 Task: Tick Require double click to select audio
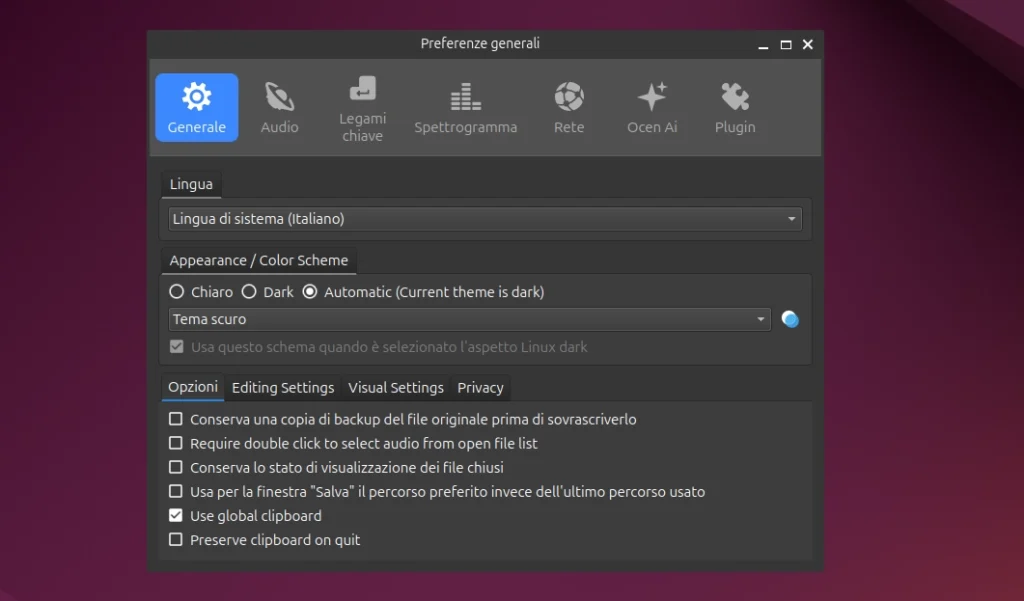(176, 443)
